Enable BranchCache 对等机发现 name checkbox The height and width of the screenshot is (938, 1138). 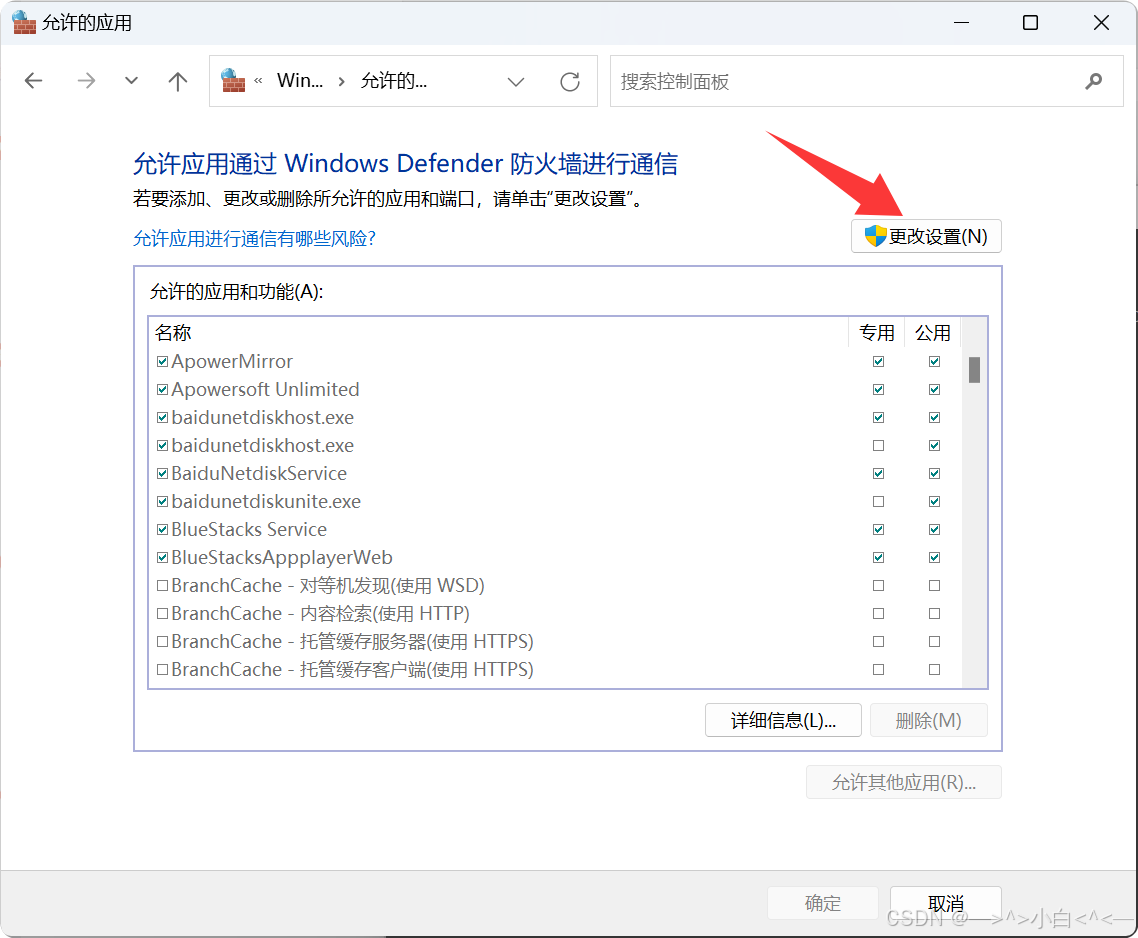163,585
